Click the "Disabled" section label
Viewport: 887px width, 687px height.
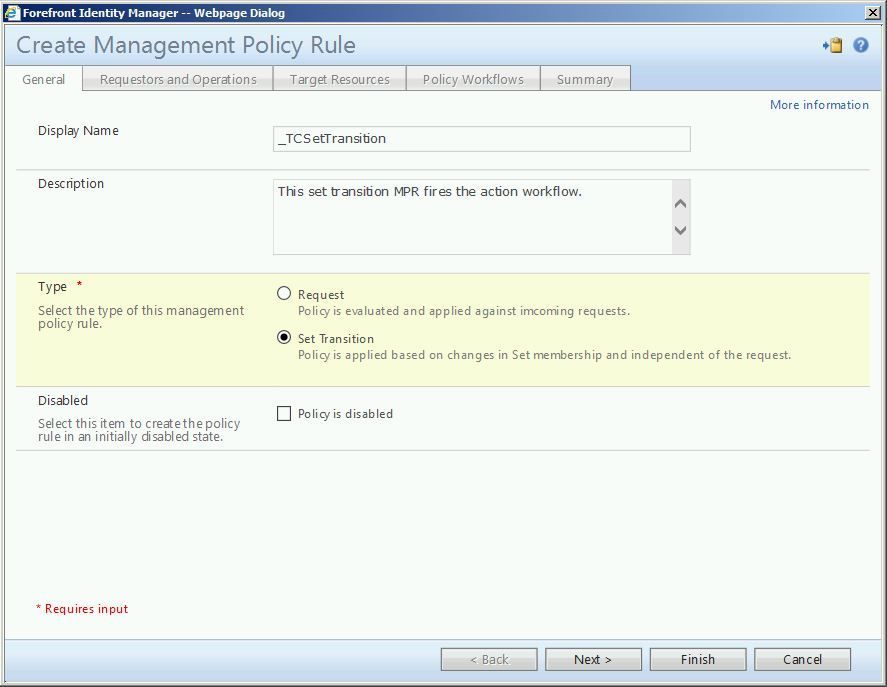click(63, 400)
